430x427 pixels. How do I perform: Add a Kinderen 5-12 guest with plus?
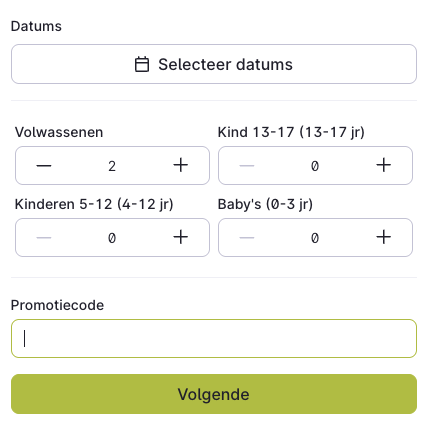[181, 237]
